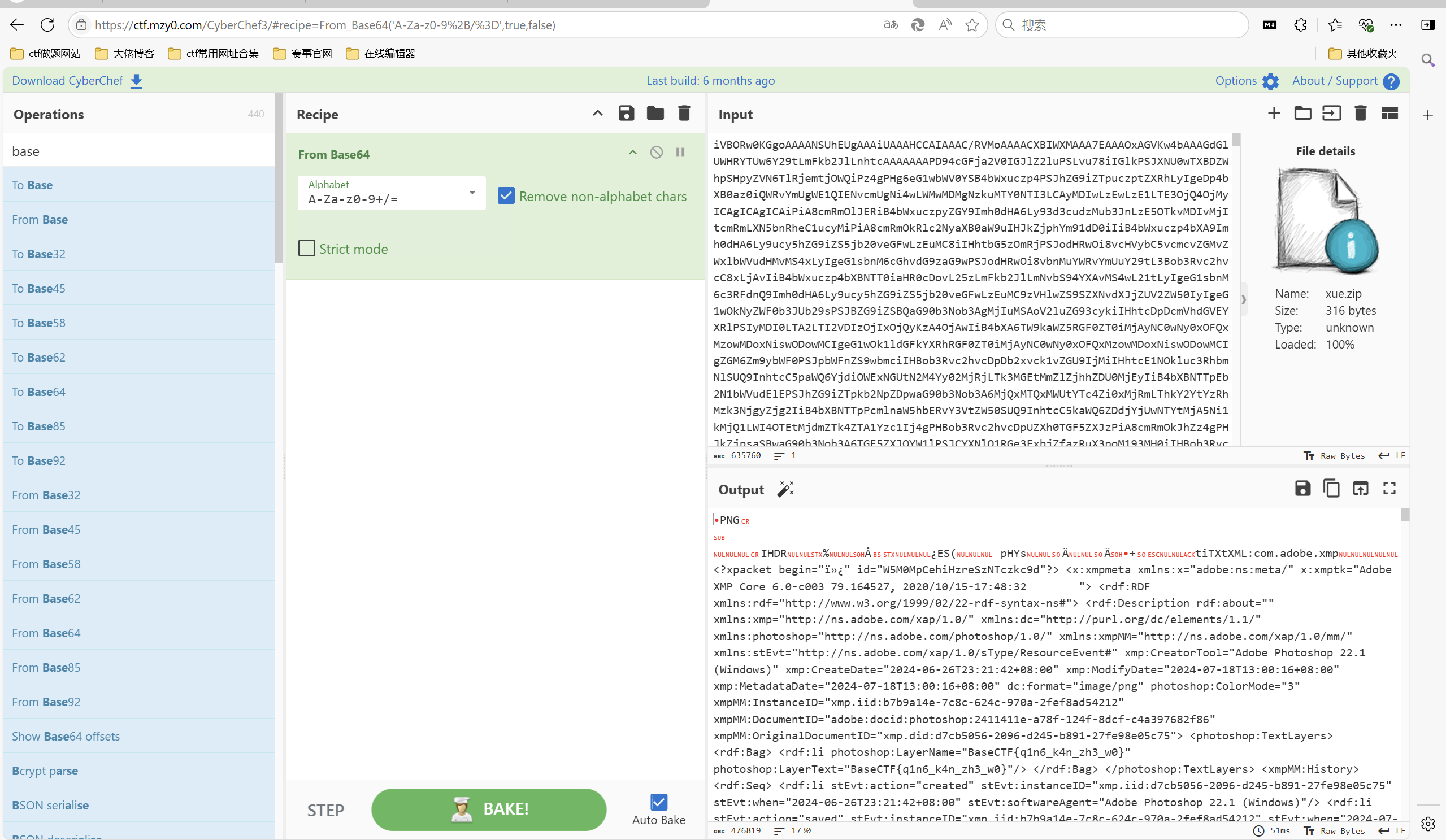Open browser translate icon

pos(890,25)
